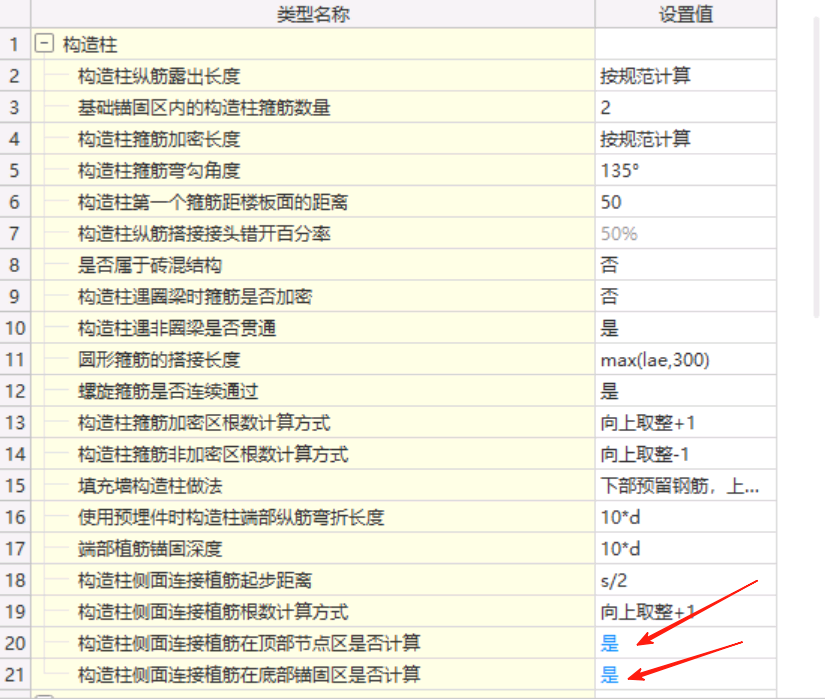Change 是 value for 螺旋箍筋是否连续通过
This screenshot has width=825, height=699.
686,391
